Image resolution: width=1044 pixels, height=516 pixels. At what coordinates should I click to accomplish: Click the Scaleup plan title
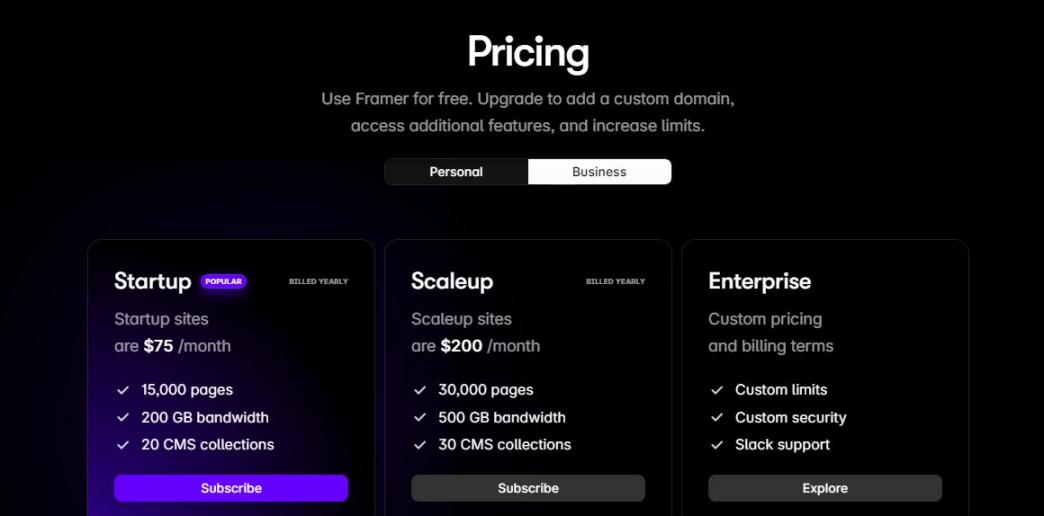[452, 281]
